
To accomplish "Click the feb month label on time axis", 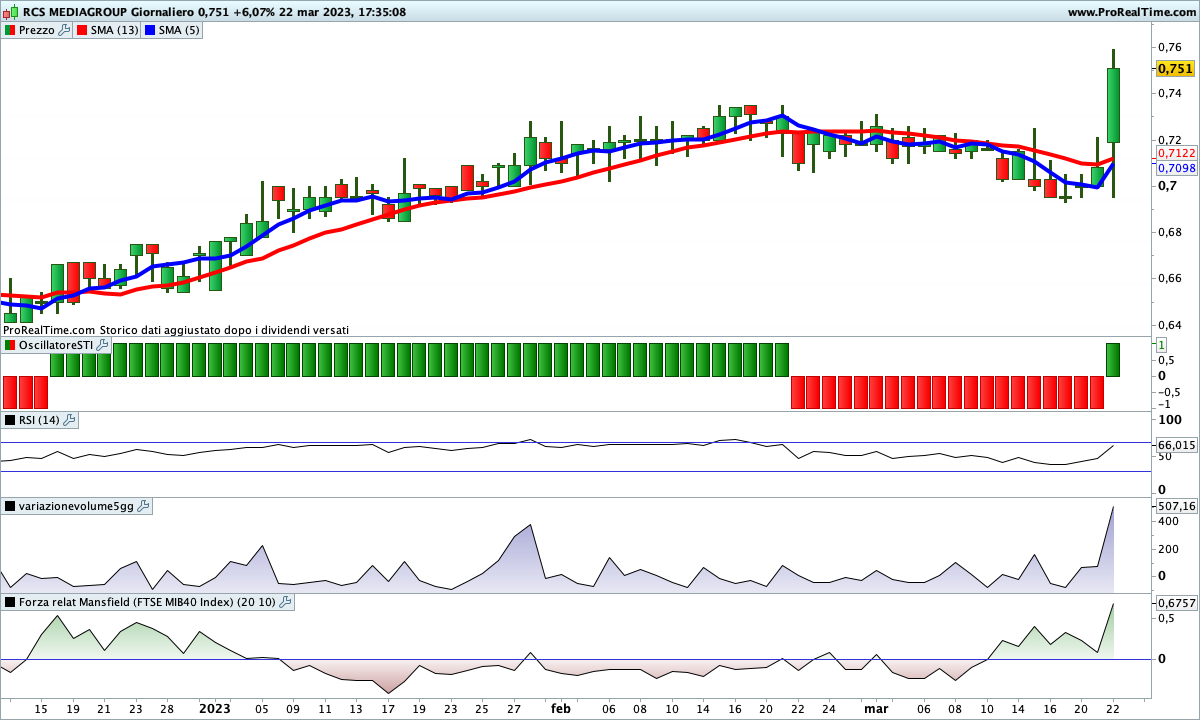I will coord(561,707).
